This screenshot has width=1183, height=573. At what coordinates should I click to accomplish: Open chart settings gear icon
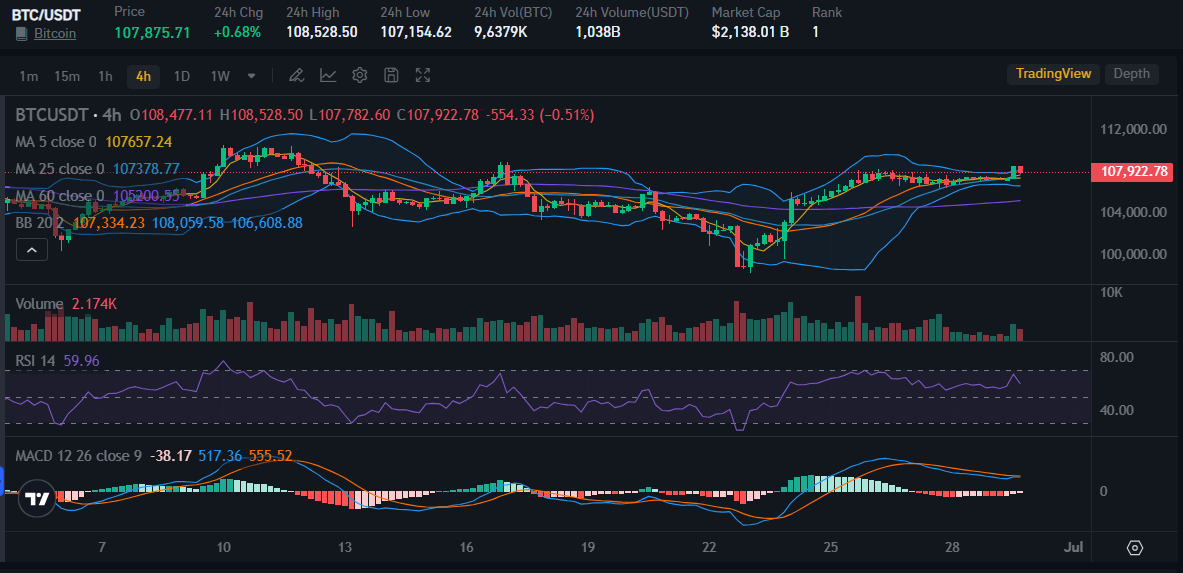pos(360,75)
